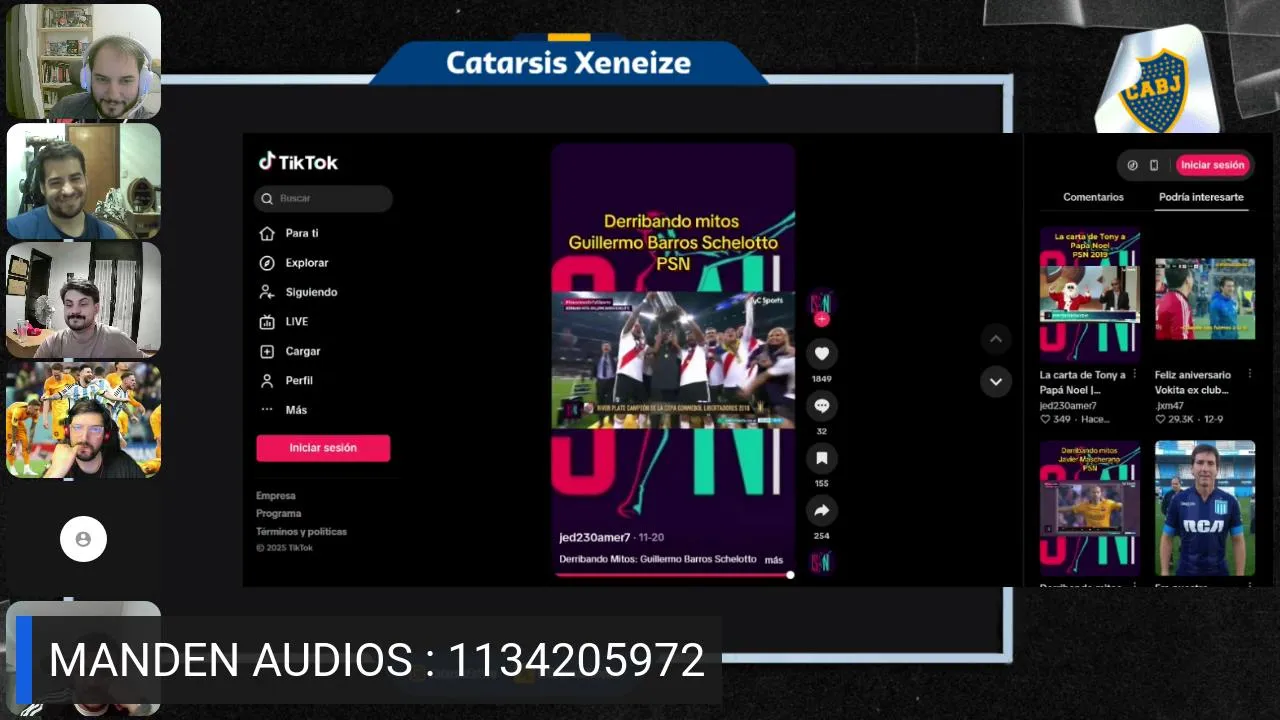Viewport: 1280px width, 720px height.
Task: Open options dots for Feliz aniversario video
Action: click(x=1250, y=375)
